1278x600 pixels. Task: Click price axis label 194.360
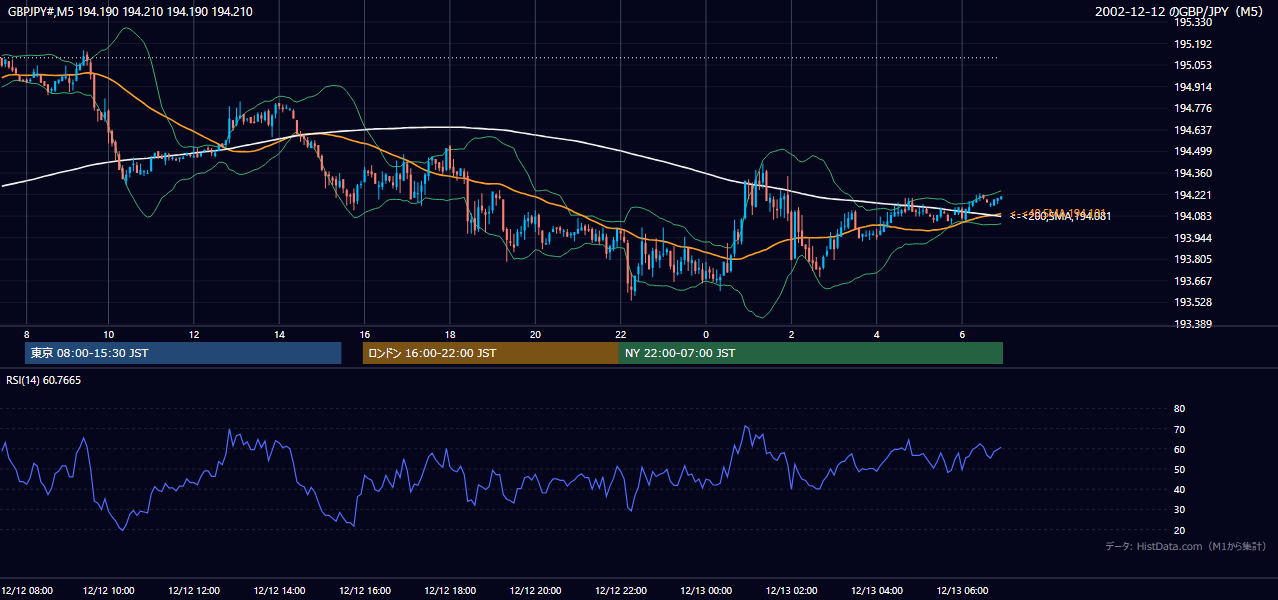1193,173
